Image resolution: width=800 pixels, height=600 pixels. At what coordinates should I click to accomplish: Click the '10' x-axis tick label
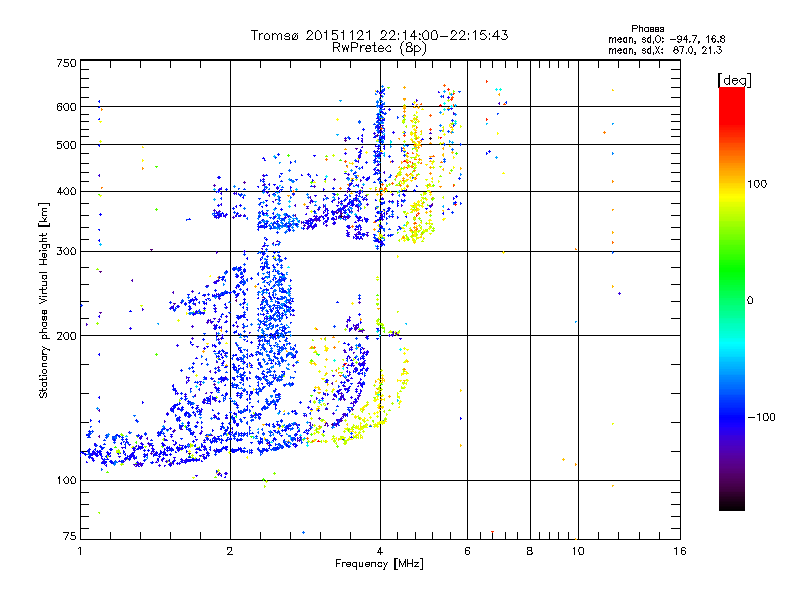578,551
